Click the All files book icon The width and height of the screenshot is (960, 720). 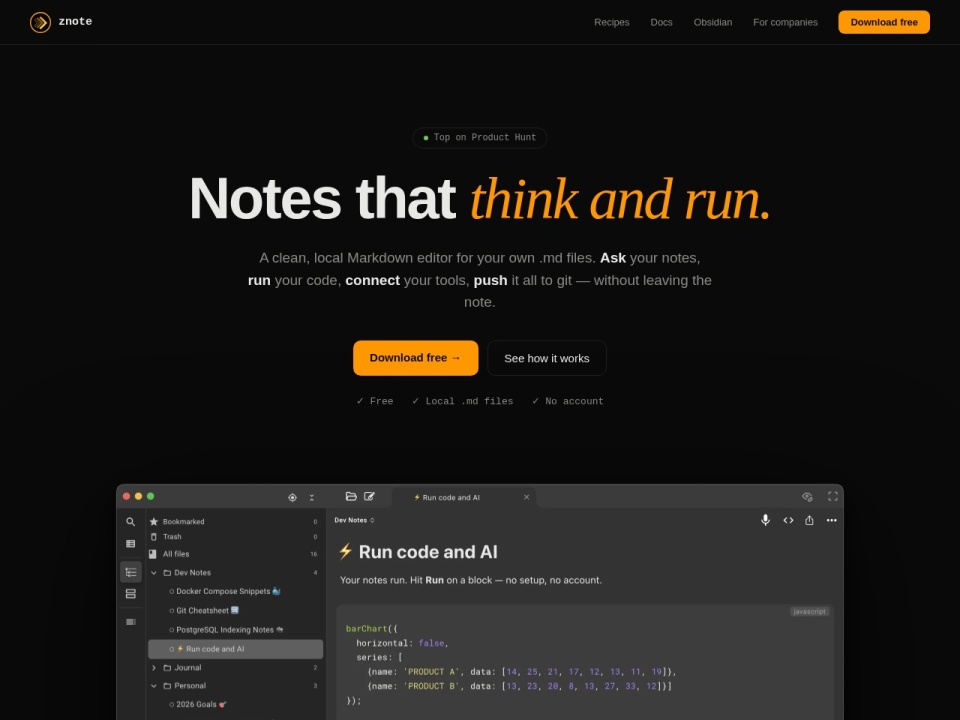(x=153, y=553)
